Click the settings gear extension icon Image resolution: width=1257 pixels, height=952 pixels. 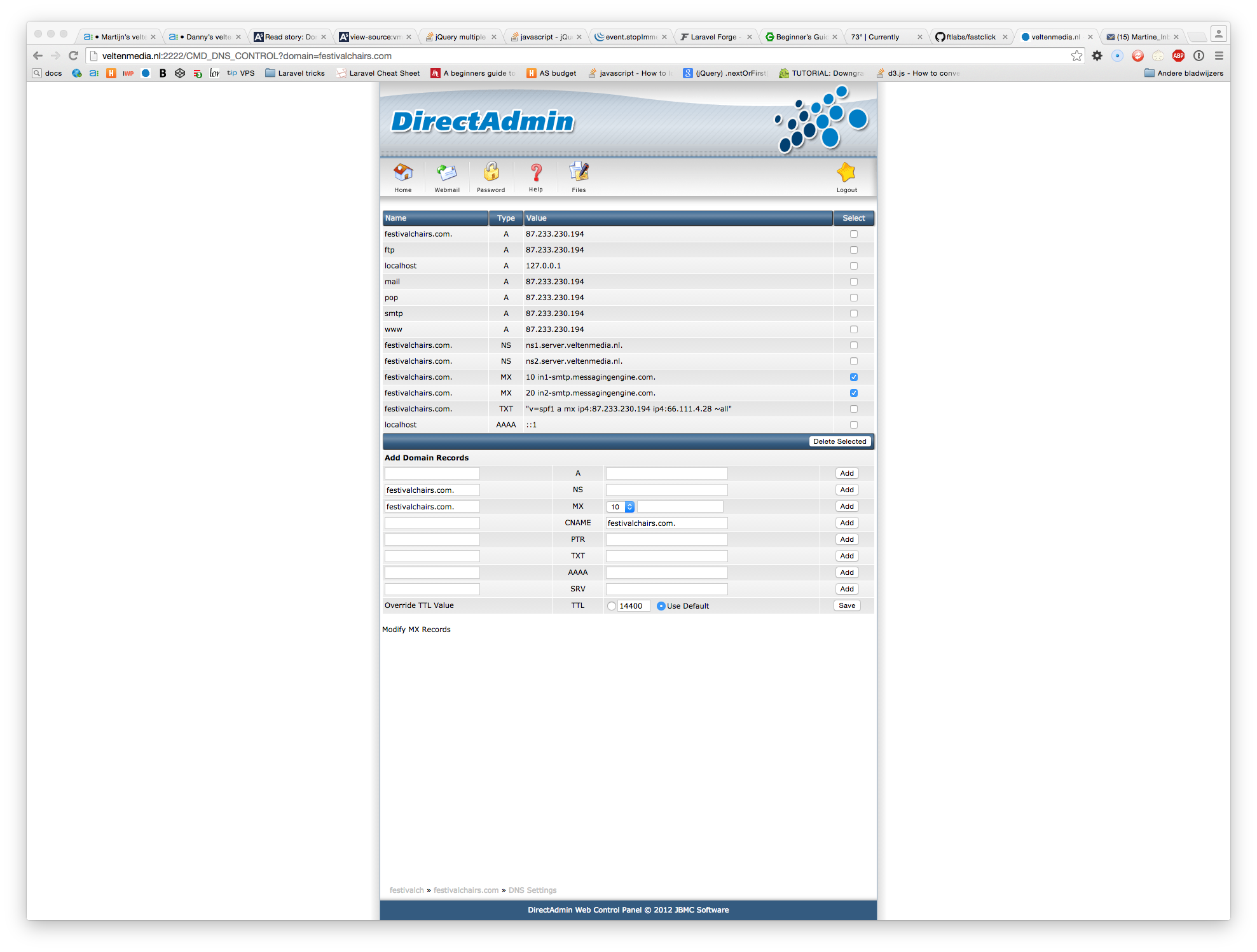click(1097, 55)
